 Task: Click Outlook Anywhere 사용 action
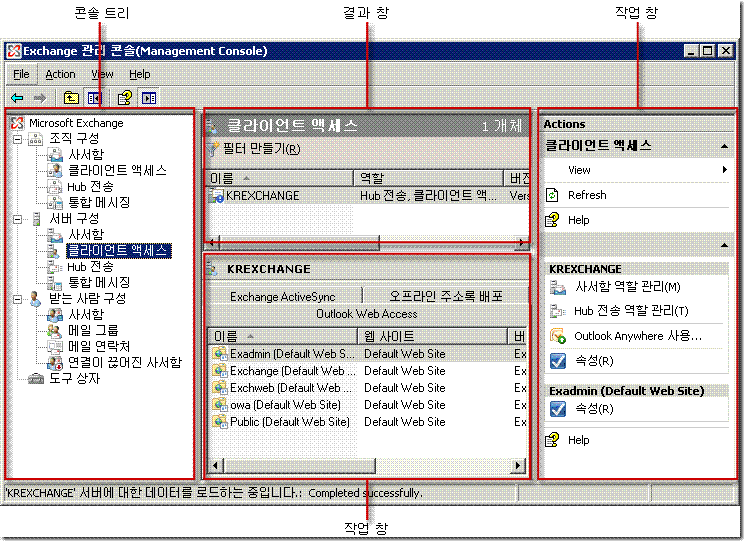638,336
